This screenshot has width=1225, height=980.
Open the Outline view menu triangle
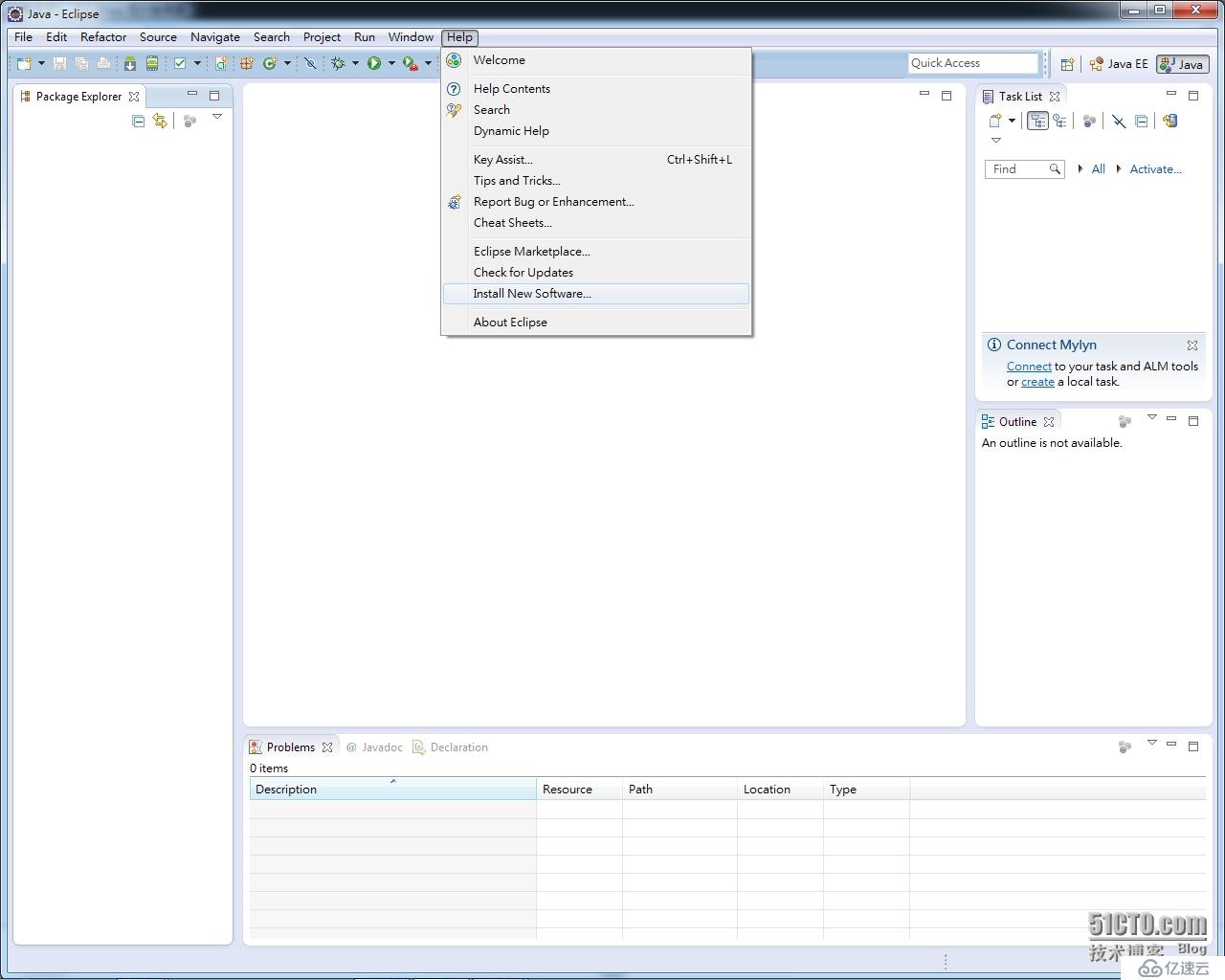coord(1152,417)
